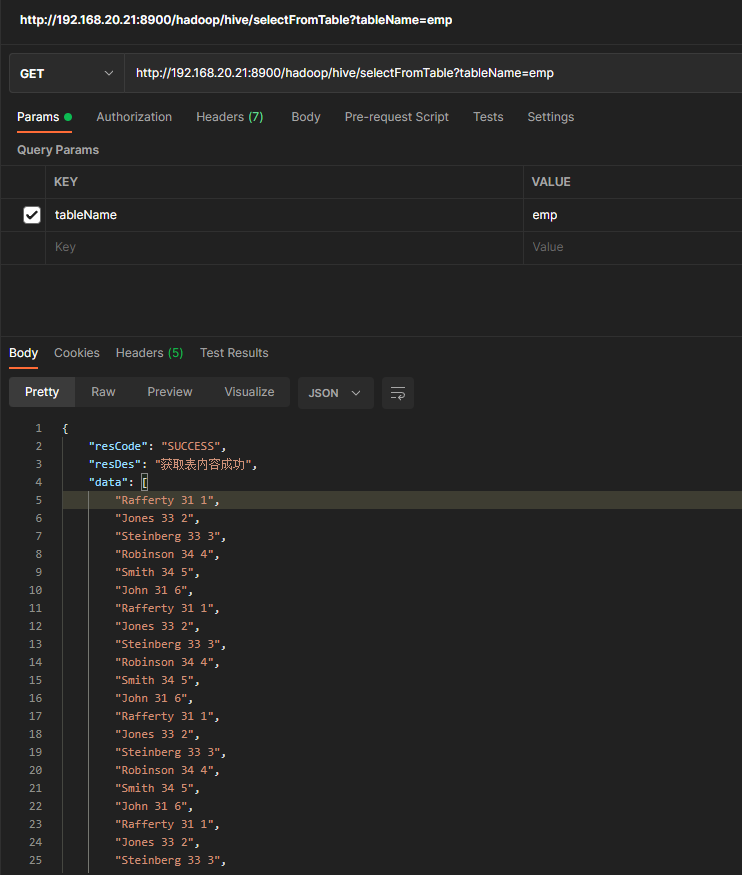
Task: Click "Steinberg 33 3" on line 25
Action: [x=168, y=860]
